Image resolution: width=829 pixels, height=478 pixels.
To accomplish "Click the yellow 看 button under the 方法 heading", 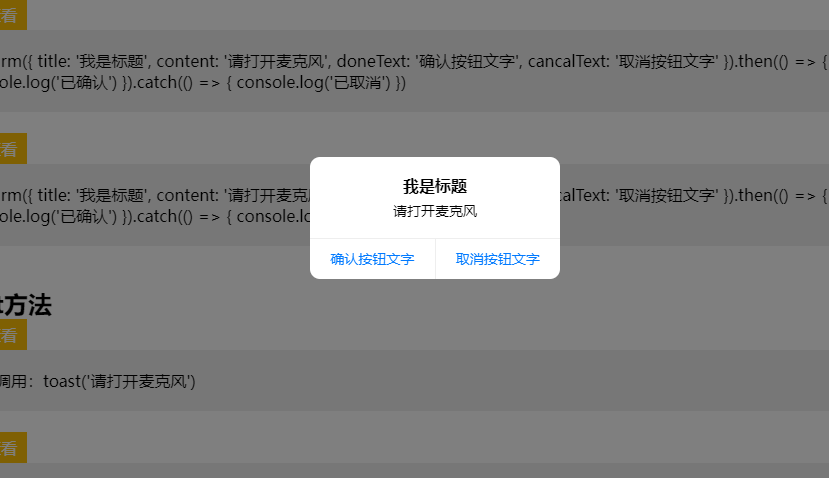I will [13, 335].
